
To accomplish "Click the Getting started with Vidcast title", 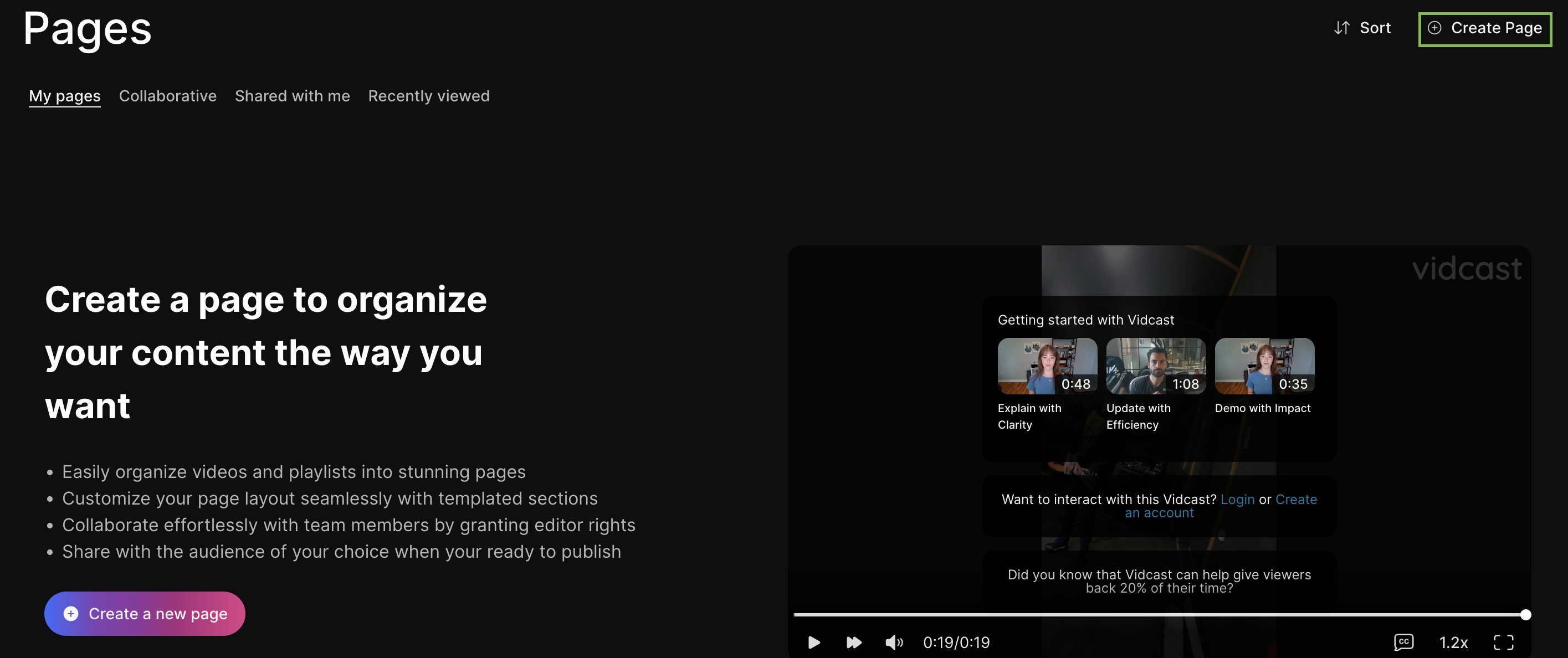I will coord(1086,320).
